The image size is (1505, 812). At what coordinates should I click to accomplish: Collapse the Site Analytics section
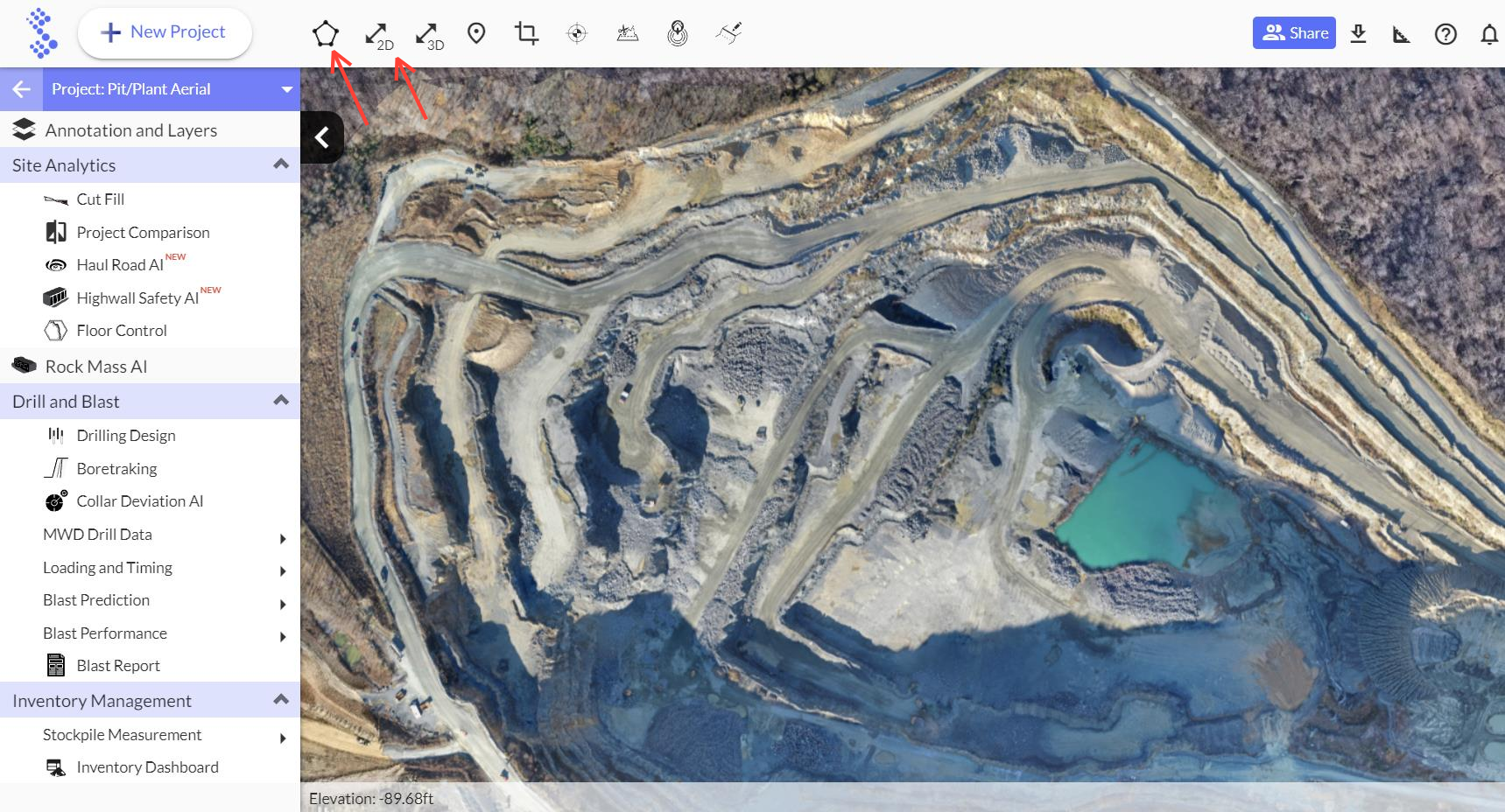281,164
